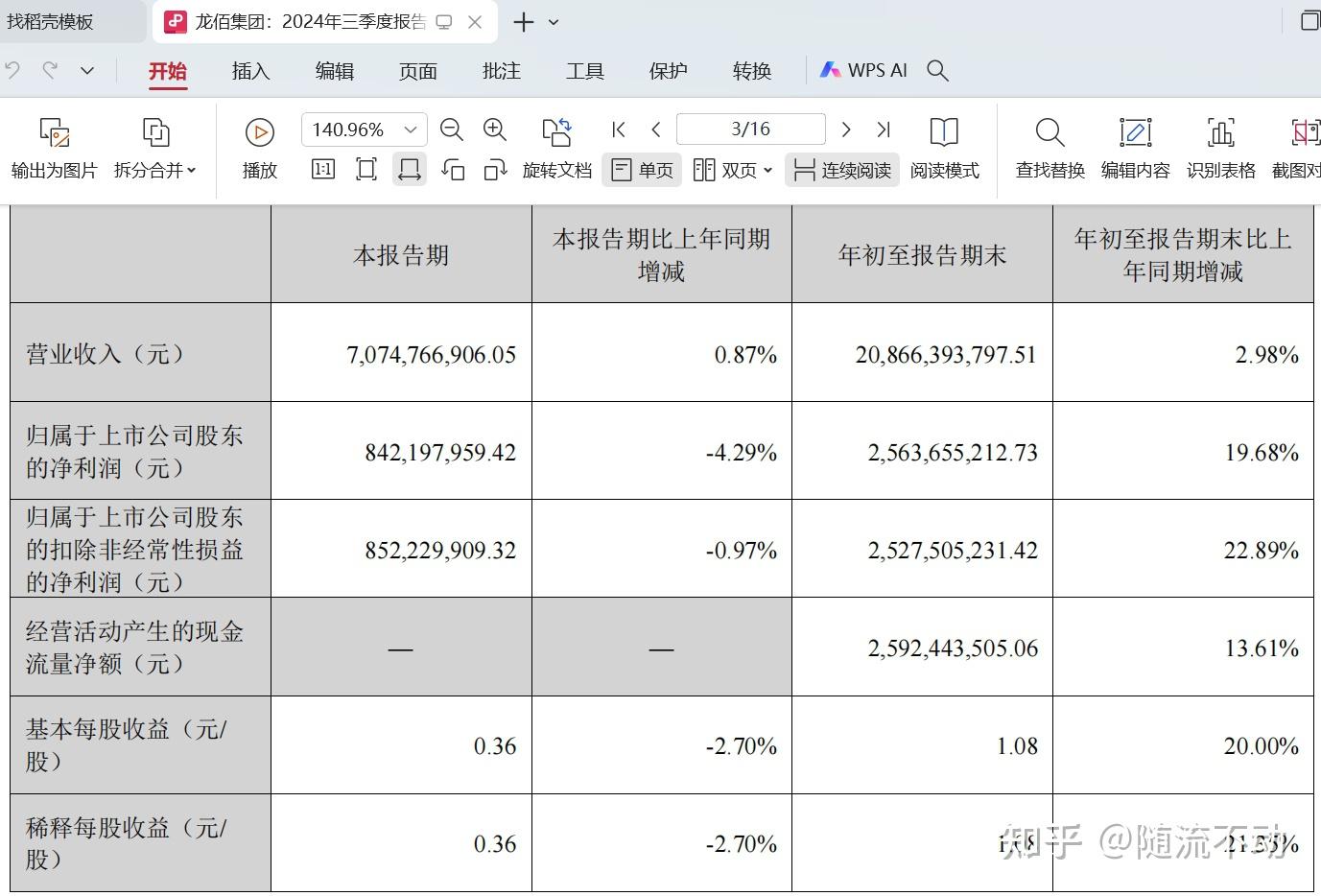
Task: Zoom in with the magnifier plus icon
Action: pyautogui.click(x=495, y=130)
